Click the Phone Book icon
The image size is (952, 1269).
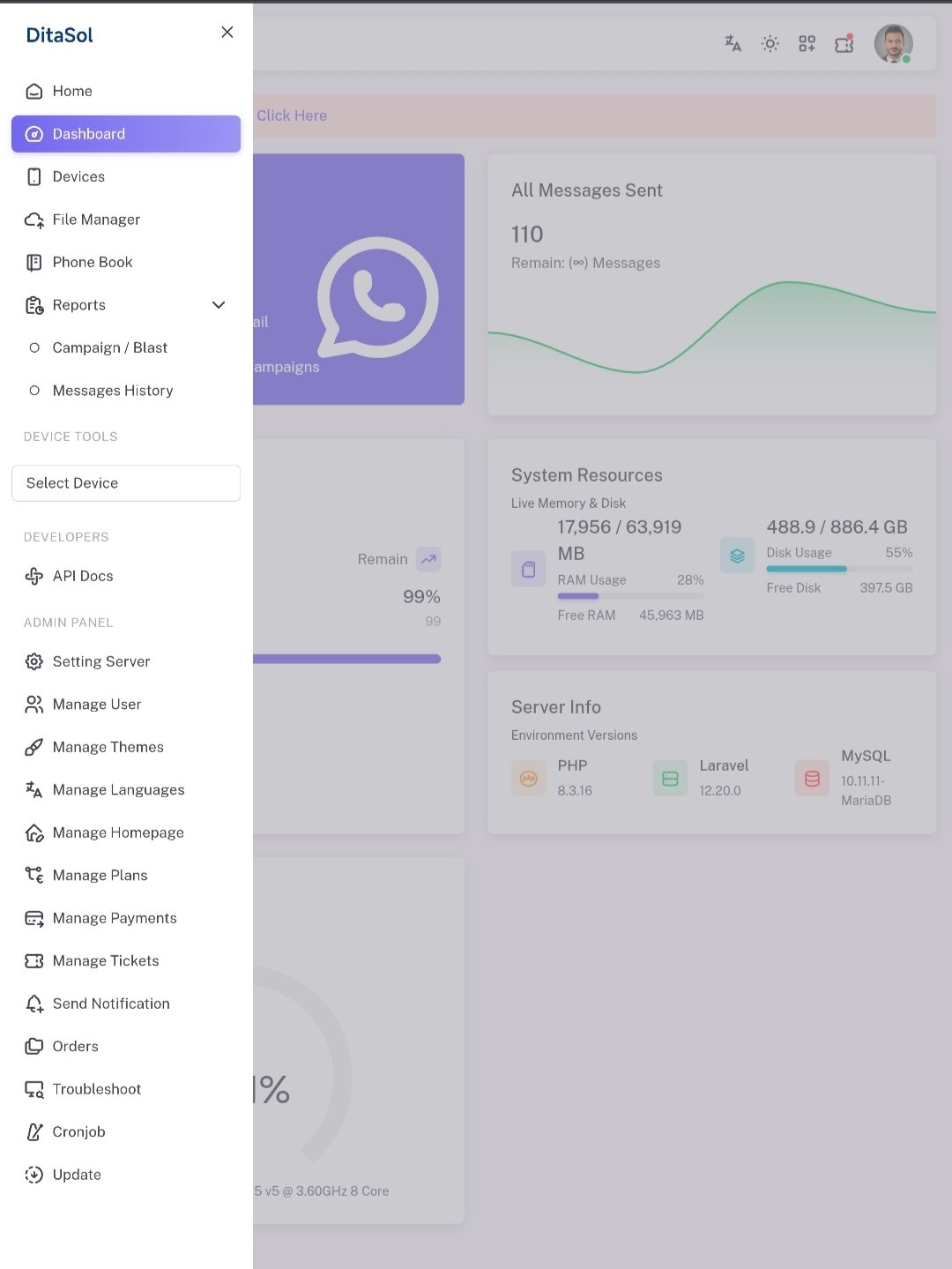click(34, 263)
